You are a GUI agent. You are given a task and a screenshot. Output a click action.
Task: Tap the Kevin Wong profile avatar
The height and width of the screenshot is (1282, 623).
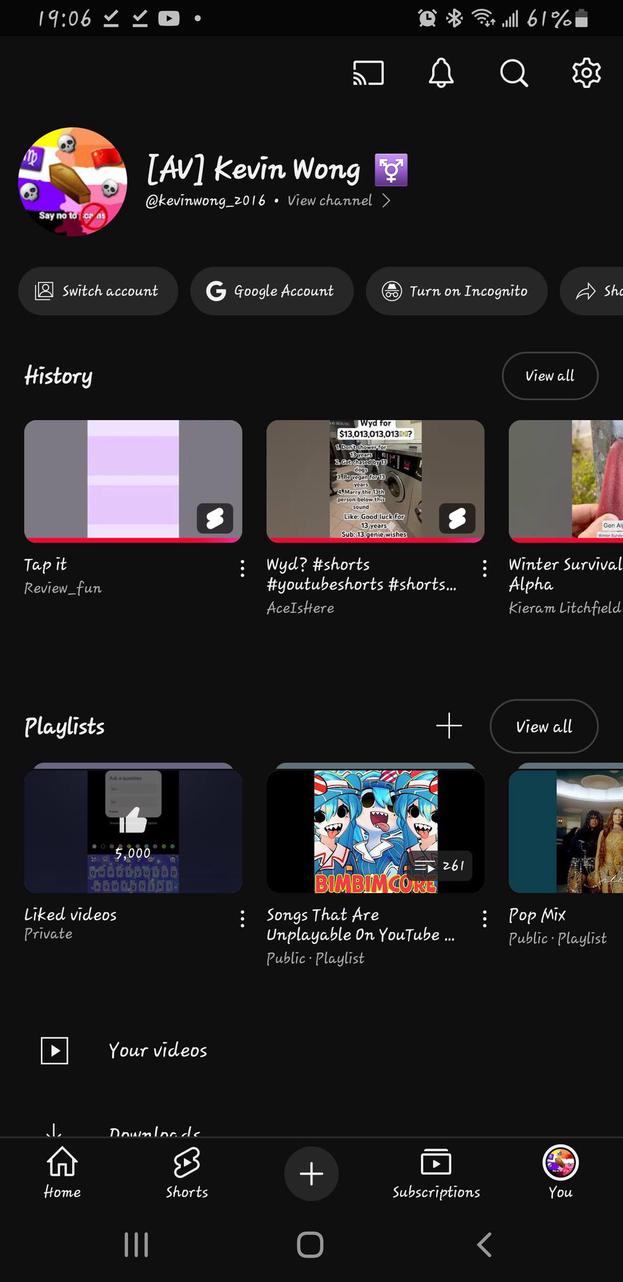[72, 181]
